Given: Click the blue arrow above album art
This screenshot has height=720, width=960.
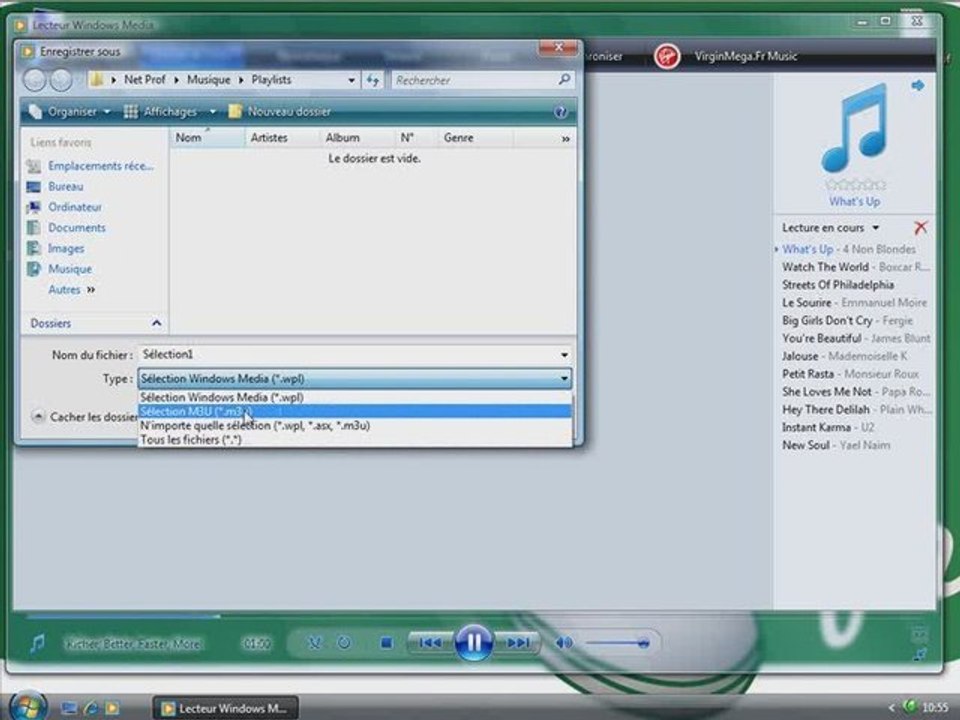Looking at the screenshot, I should (x=917, y=86).
